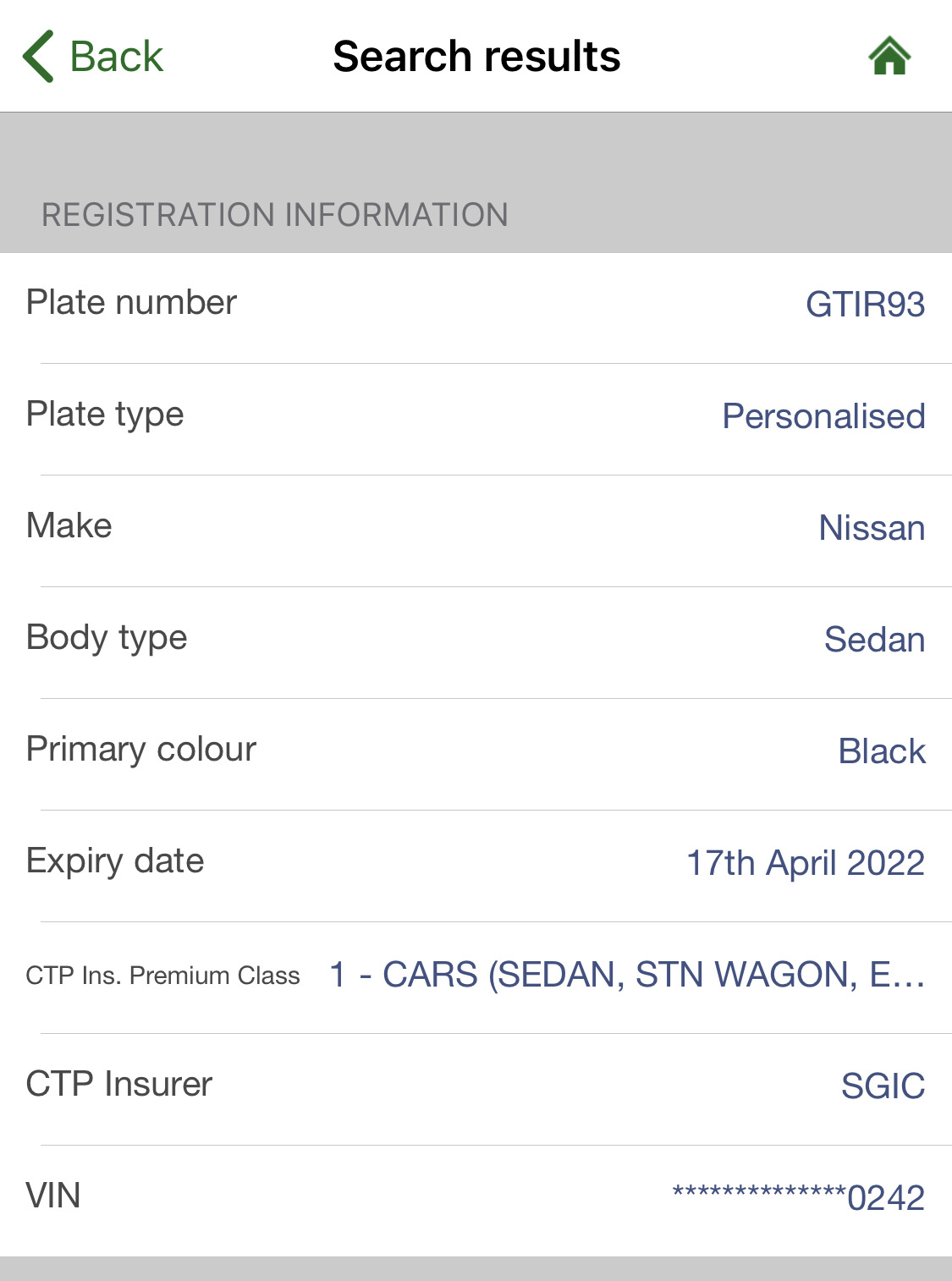The image size is (952, 1281).
Task: Tap the SGIC insurer value
Action: [x=883, y=1086]
